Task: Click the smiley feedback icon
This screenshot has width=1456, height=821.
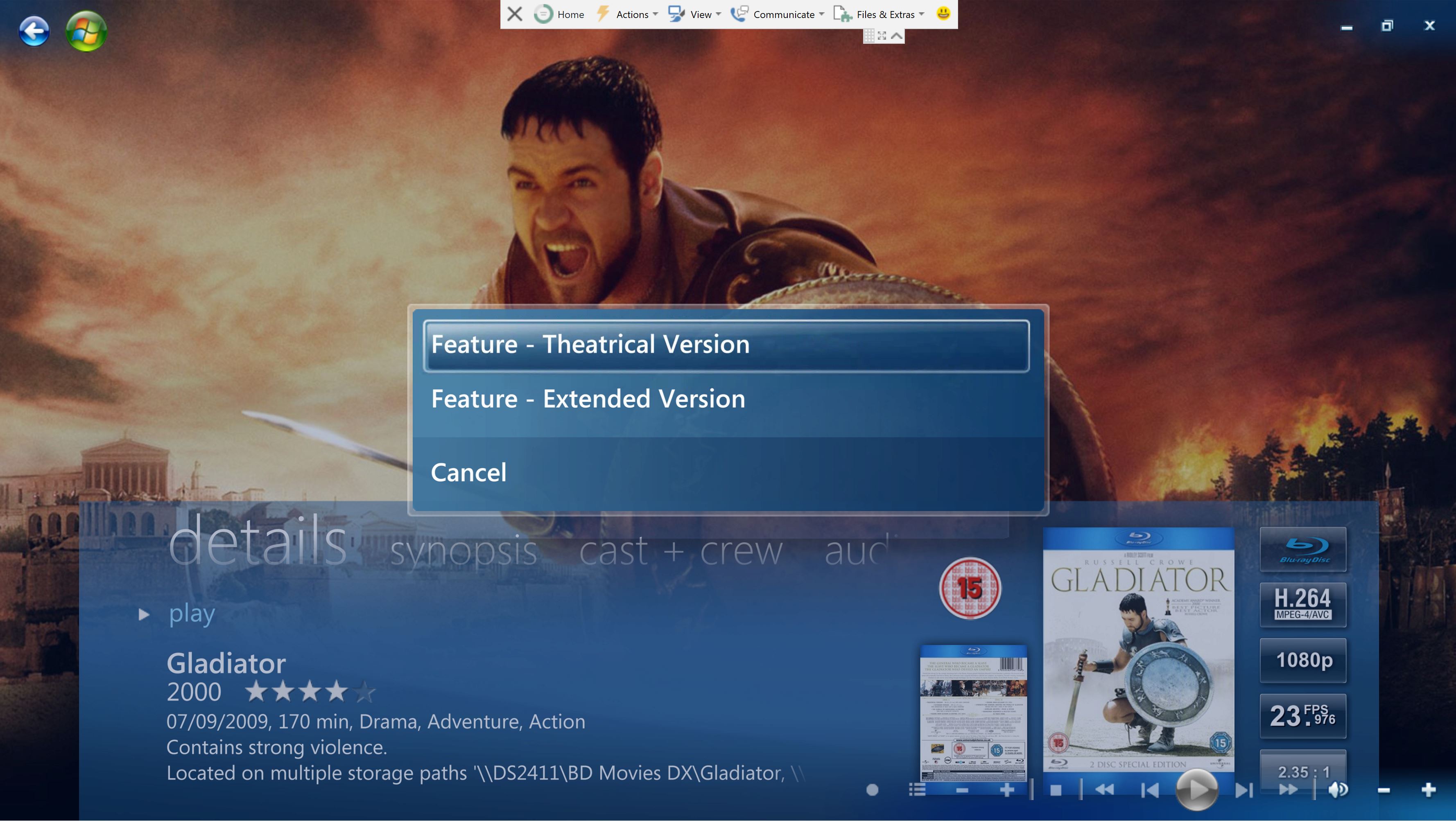Action: [943, 13]
